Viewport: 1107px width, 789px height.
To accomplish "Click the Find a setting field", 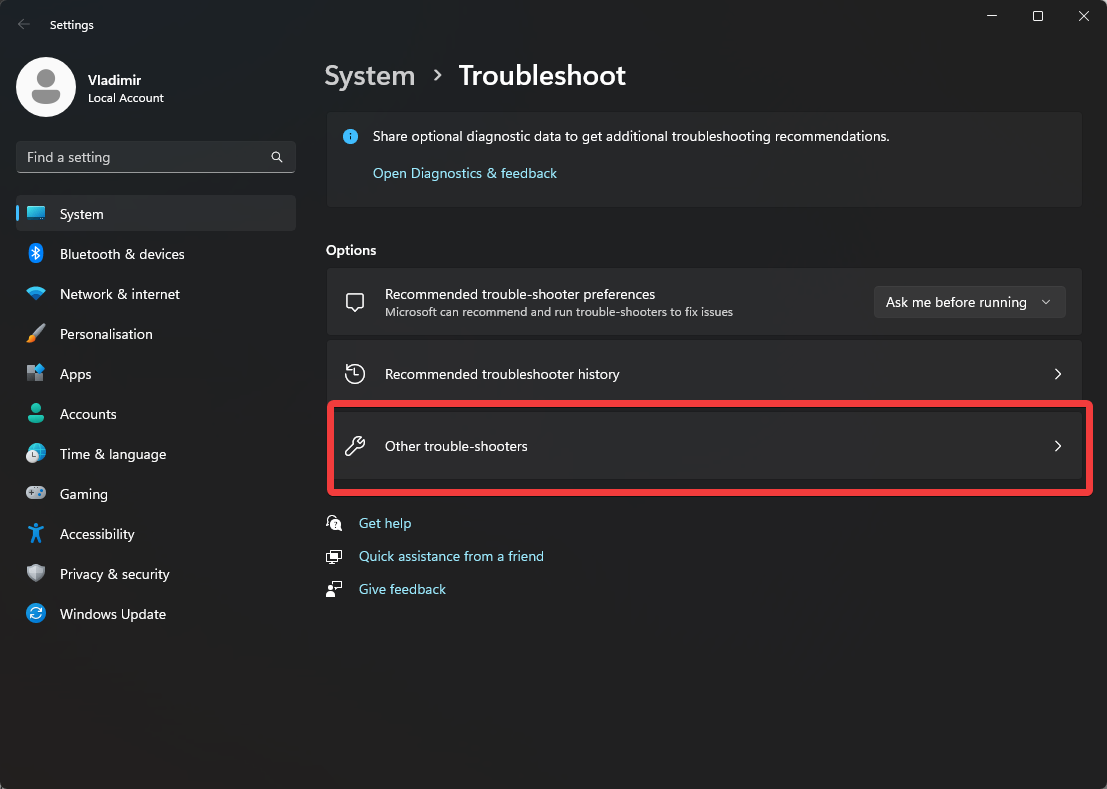I will [x=140, y=157].
